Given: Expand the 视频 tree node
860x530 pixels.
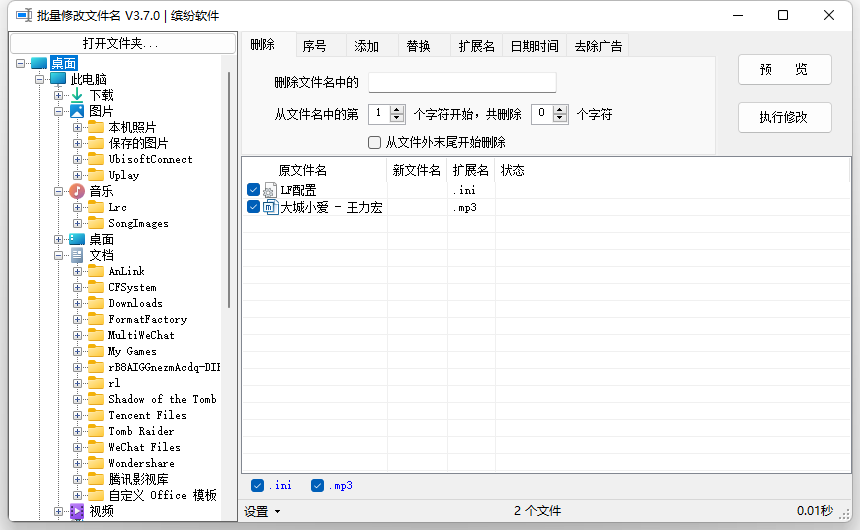Looking at the screenshot, I should (x=58, y=511).
